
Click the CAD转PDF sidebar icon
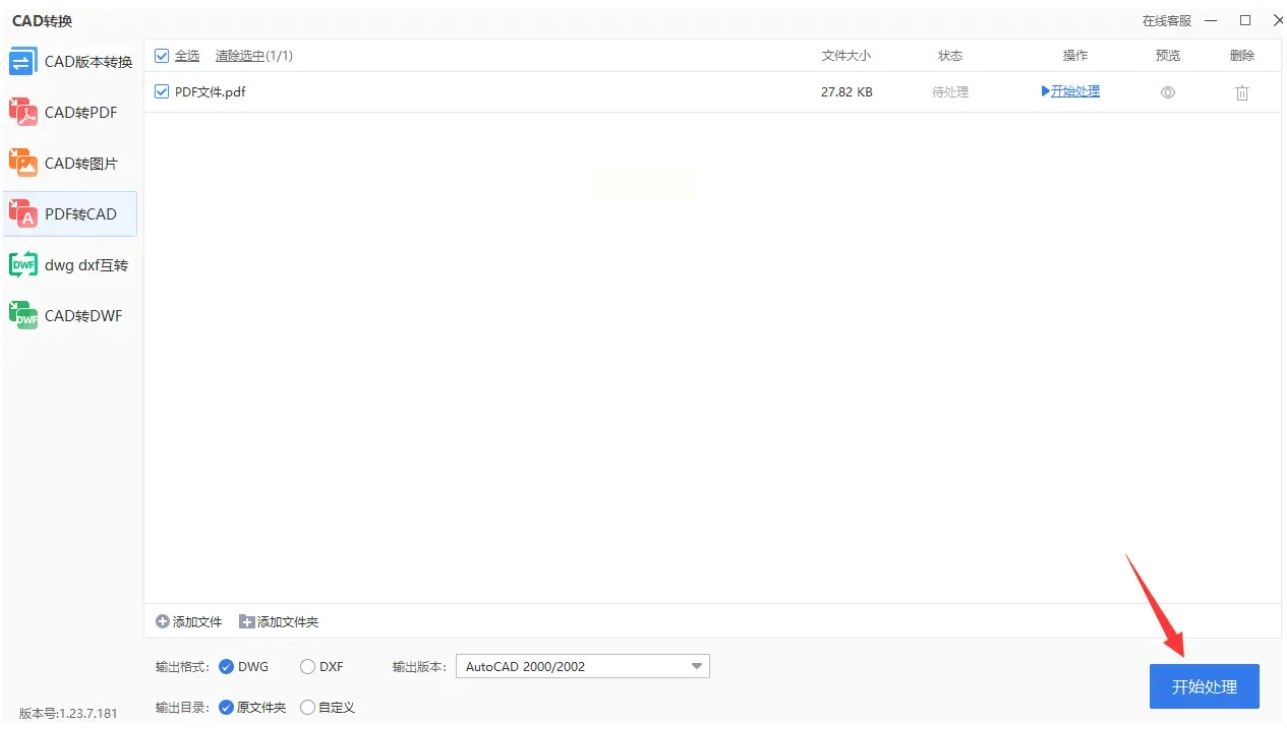coord(22,112)
